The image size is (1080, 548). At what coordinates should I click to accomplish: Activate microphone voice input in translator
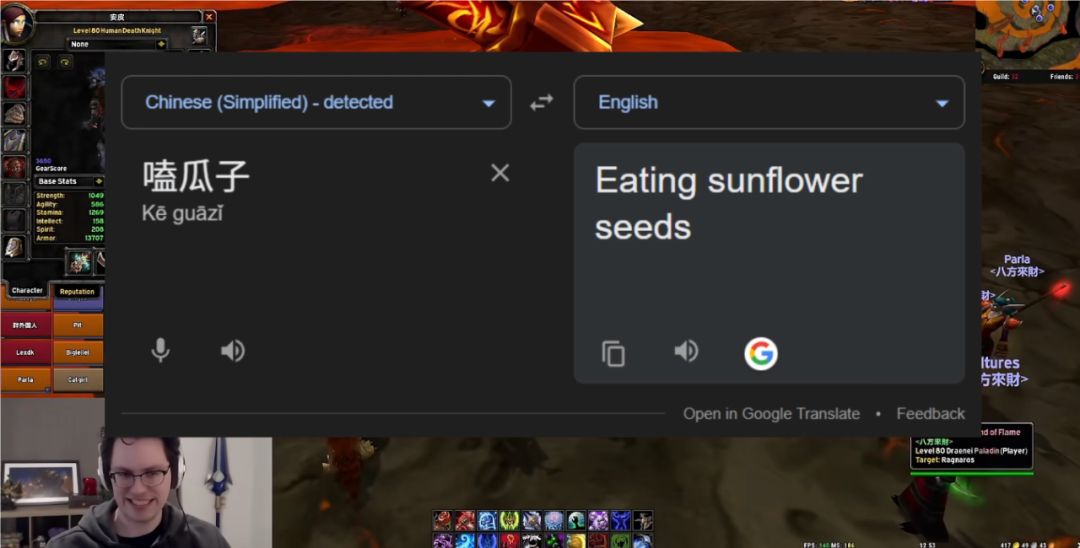[160, 350]
